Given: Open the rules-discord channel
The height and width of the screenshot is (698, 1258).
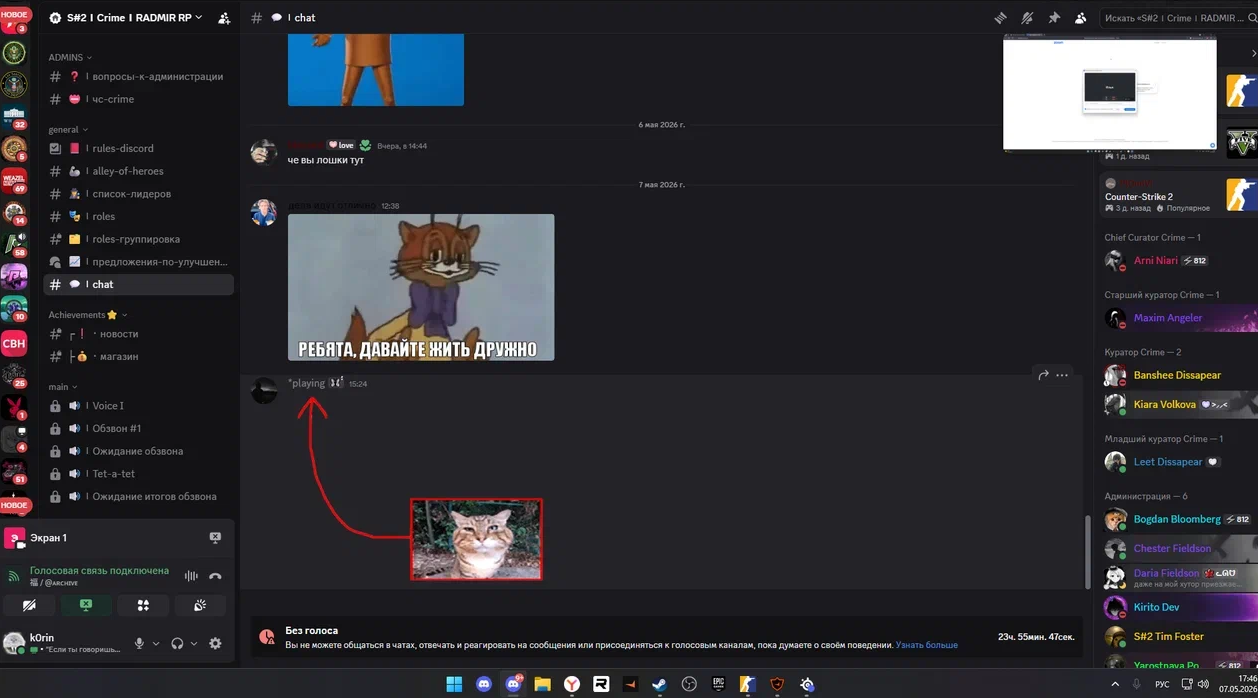Looking at the screenshot, I should [139, 148].
